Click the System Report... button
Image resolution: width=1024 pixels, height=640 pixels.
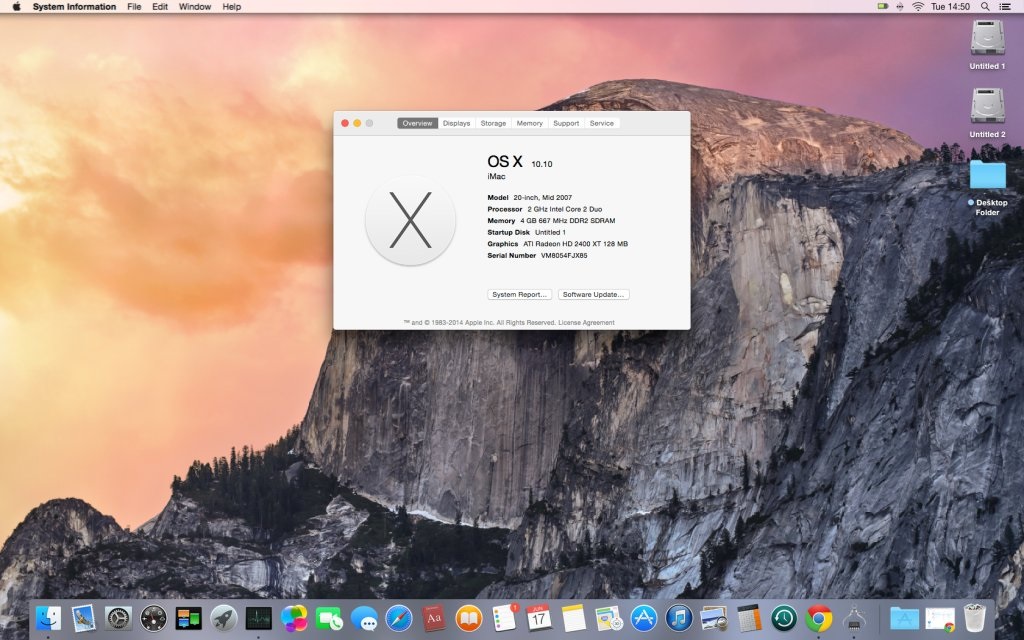[x=519, y=295]
